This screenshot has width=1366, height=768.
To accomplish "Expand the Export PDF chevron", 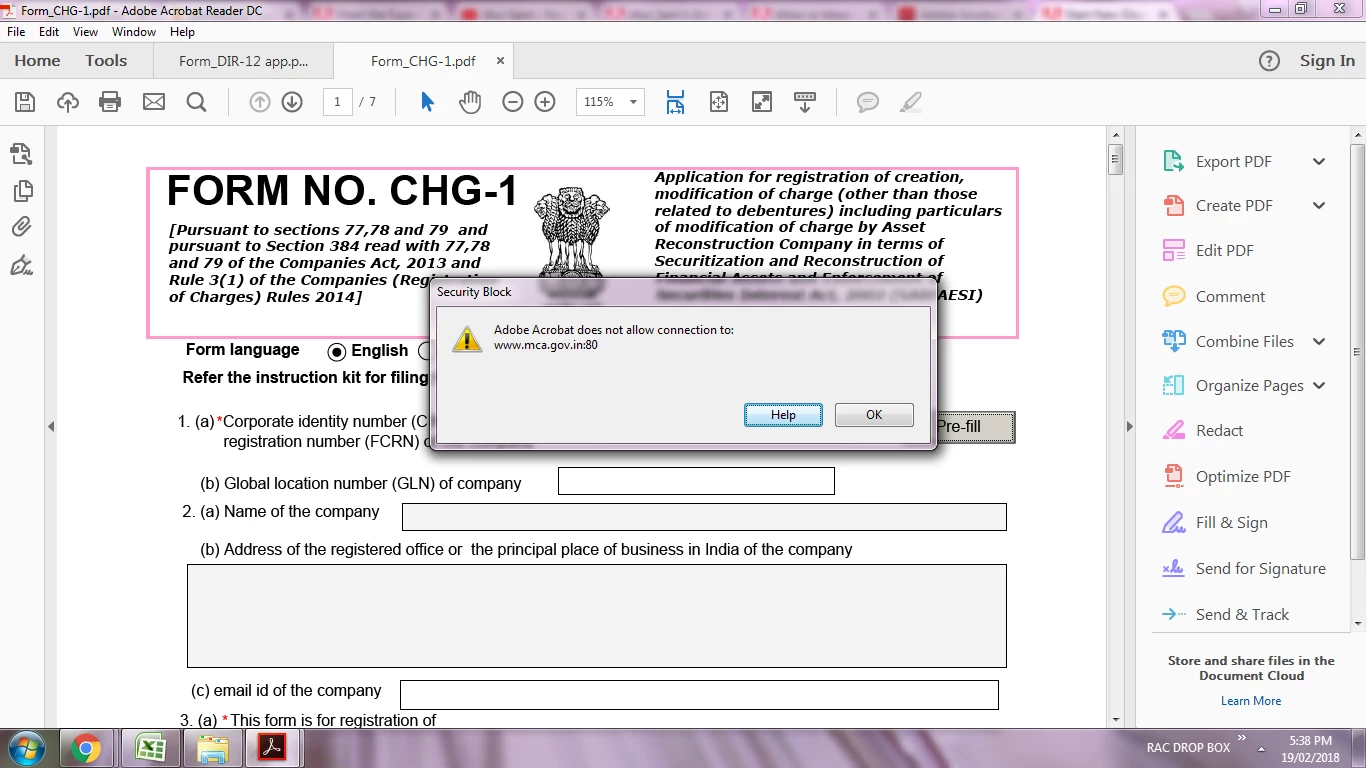I will point(1319,161).
